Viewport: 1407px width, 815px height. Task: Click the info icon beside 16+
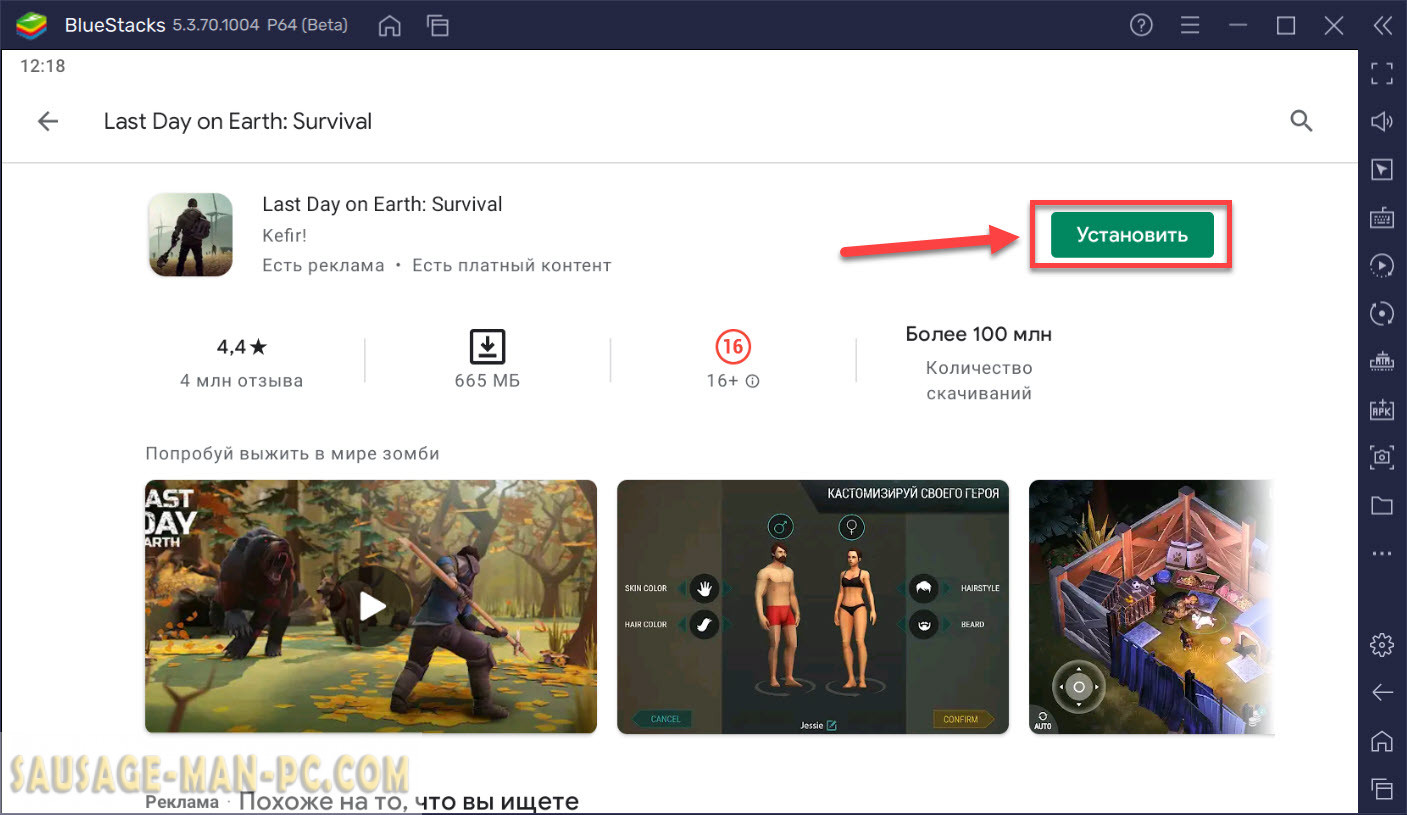(x=753, y=381)
